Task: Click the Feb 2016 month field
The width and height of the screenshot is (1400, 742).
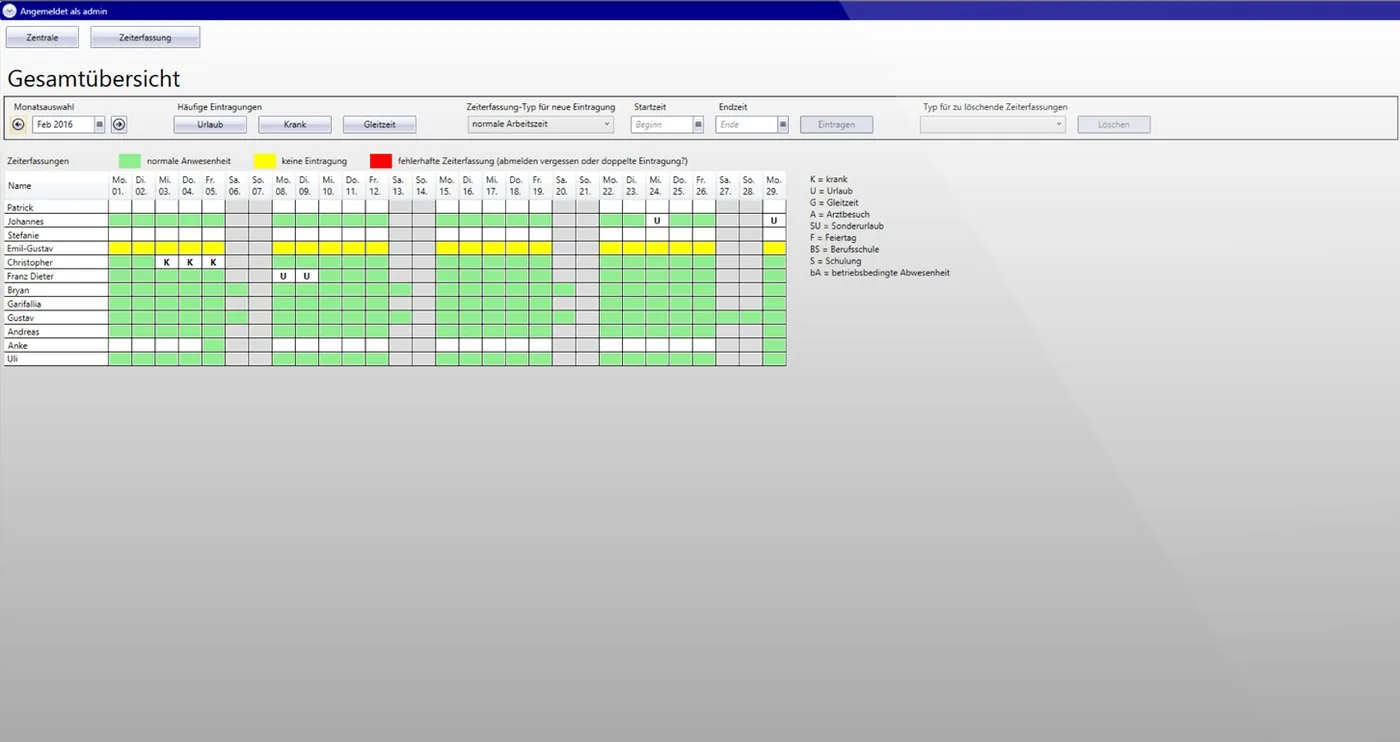Action: pos(63,125)
